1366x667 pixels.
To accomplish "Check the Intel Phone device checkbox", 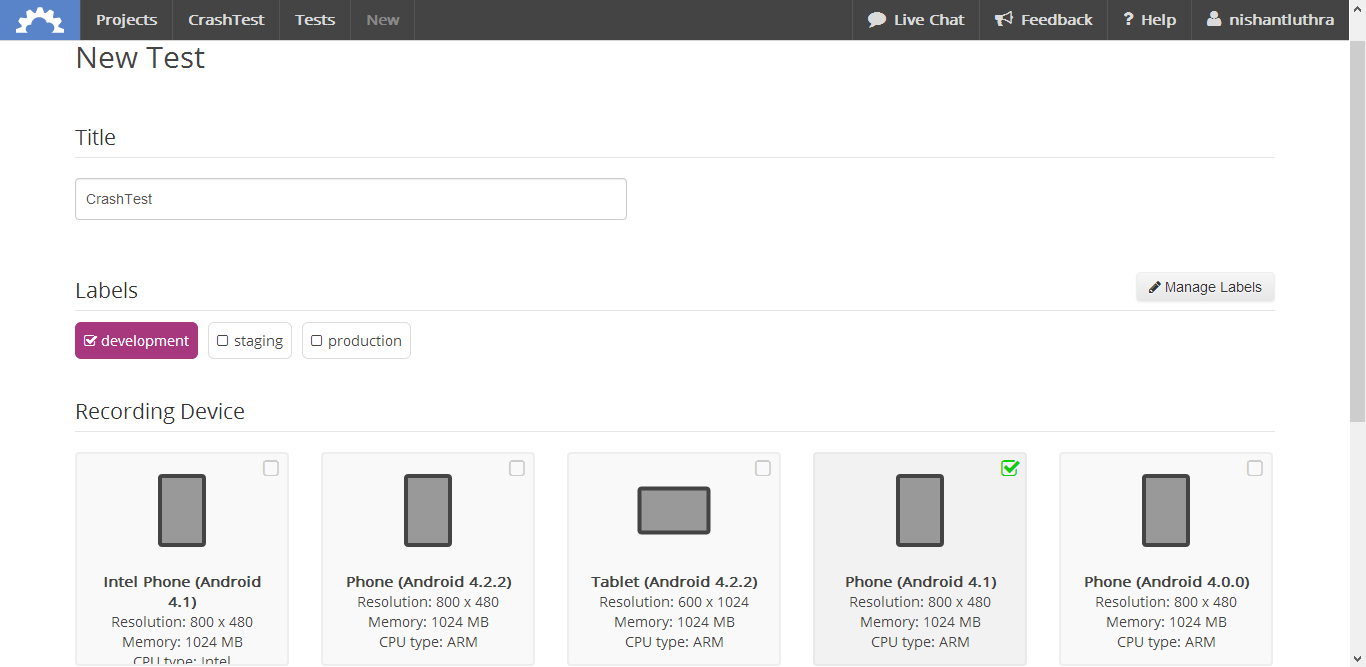I will 271,468.
